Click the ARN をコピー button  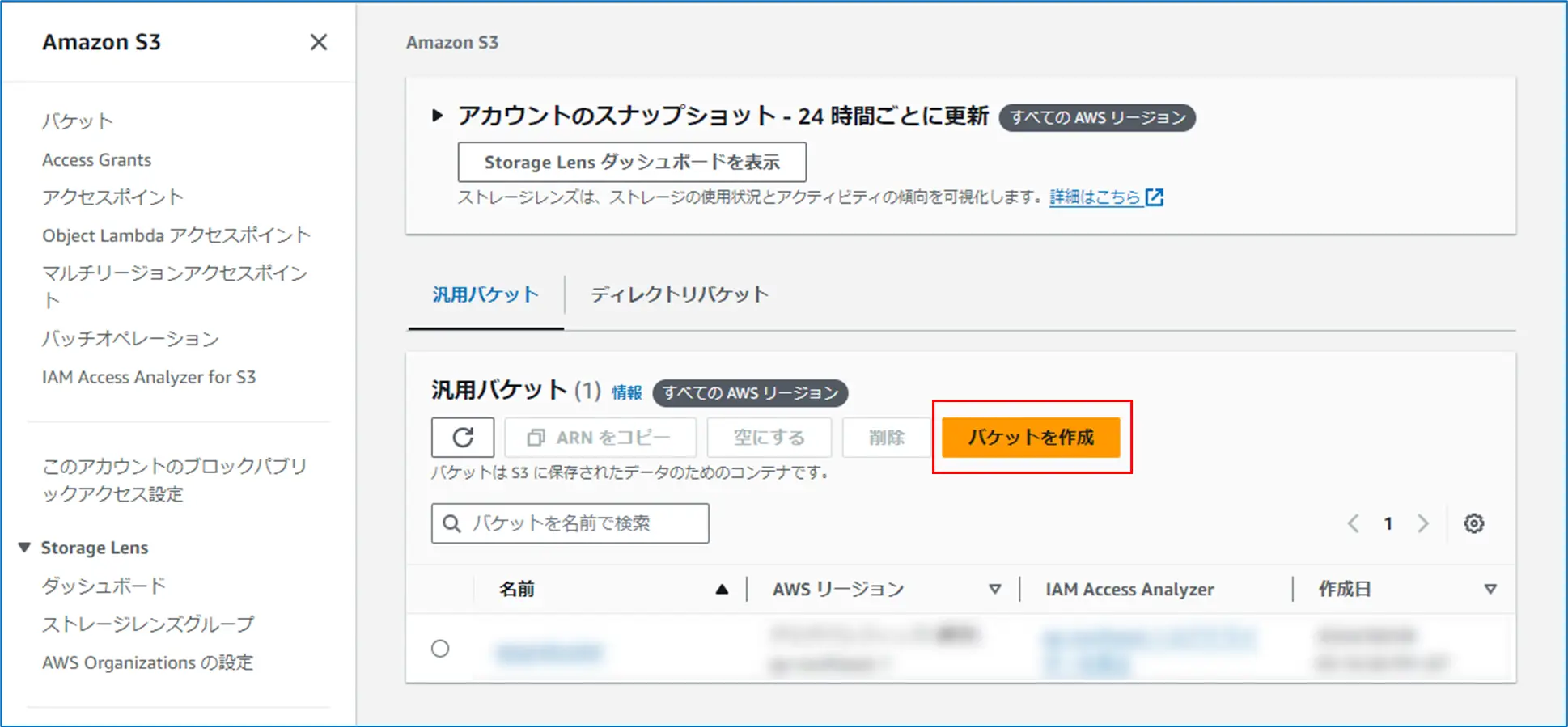pyautogui.click(x=600, y=438)
